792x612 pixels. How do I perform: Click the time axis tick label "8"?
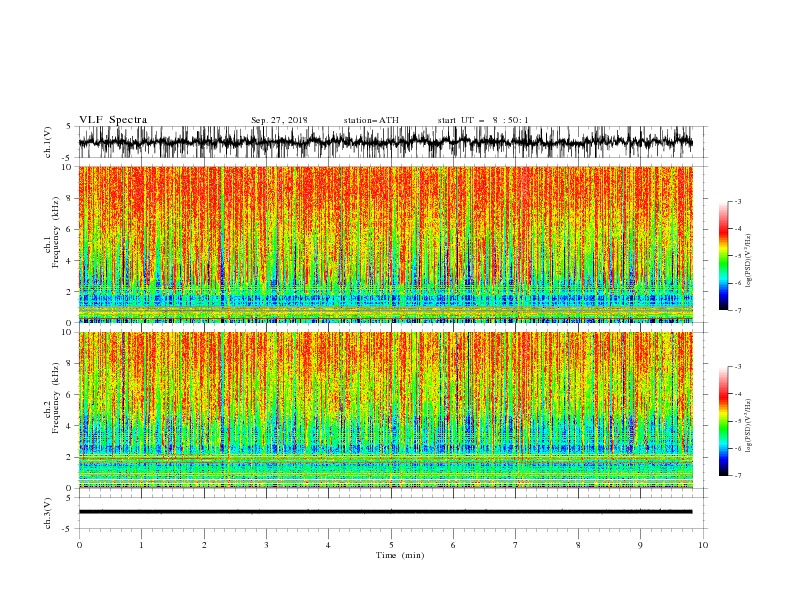578,545
